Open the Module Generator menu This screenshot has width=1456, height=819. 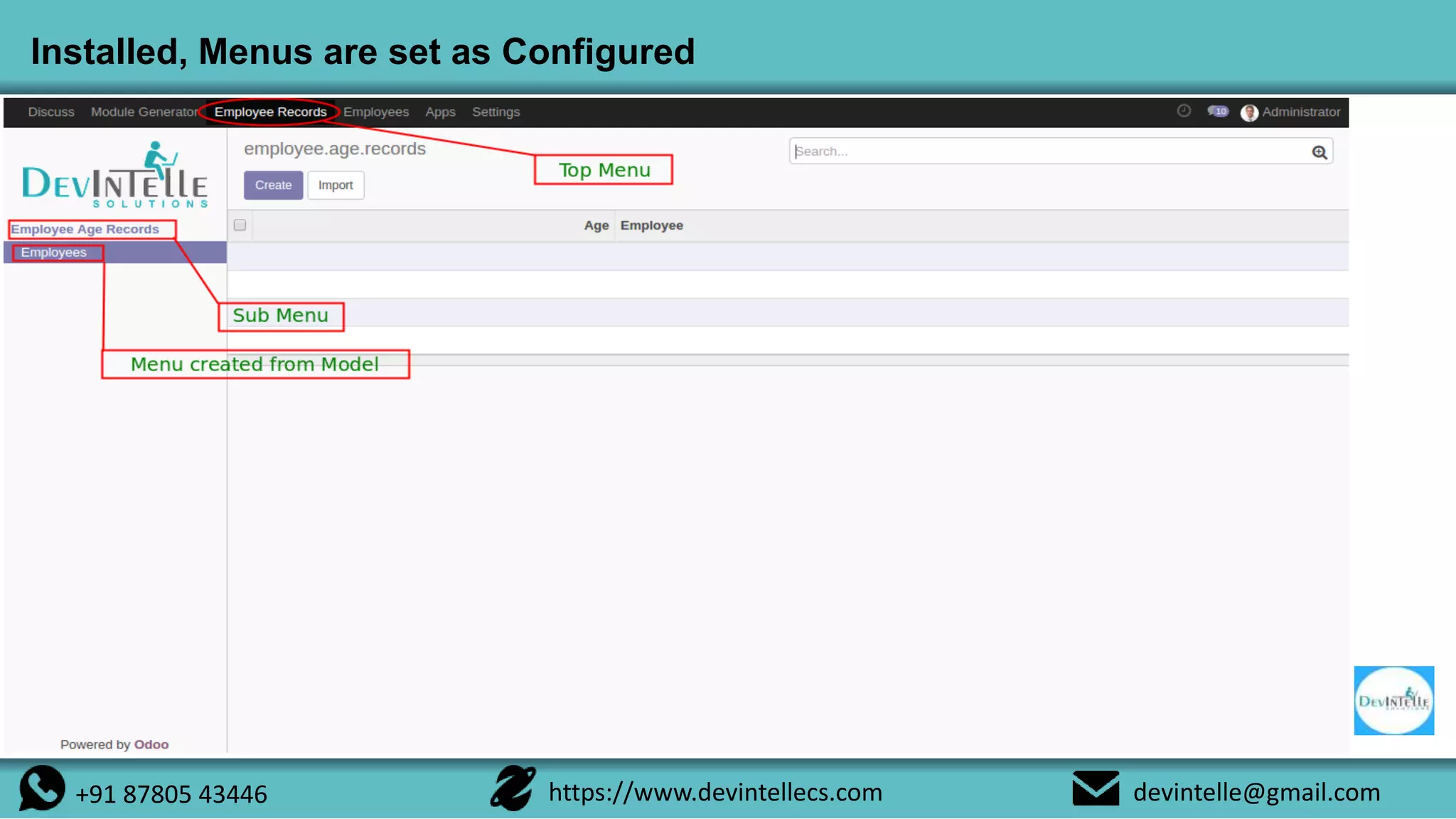click(144, 112)
